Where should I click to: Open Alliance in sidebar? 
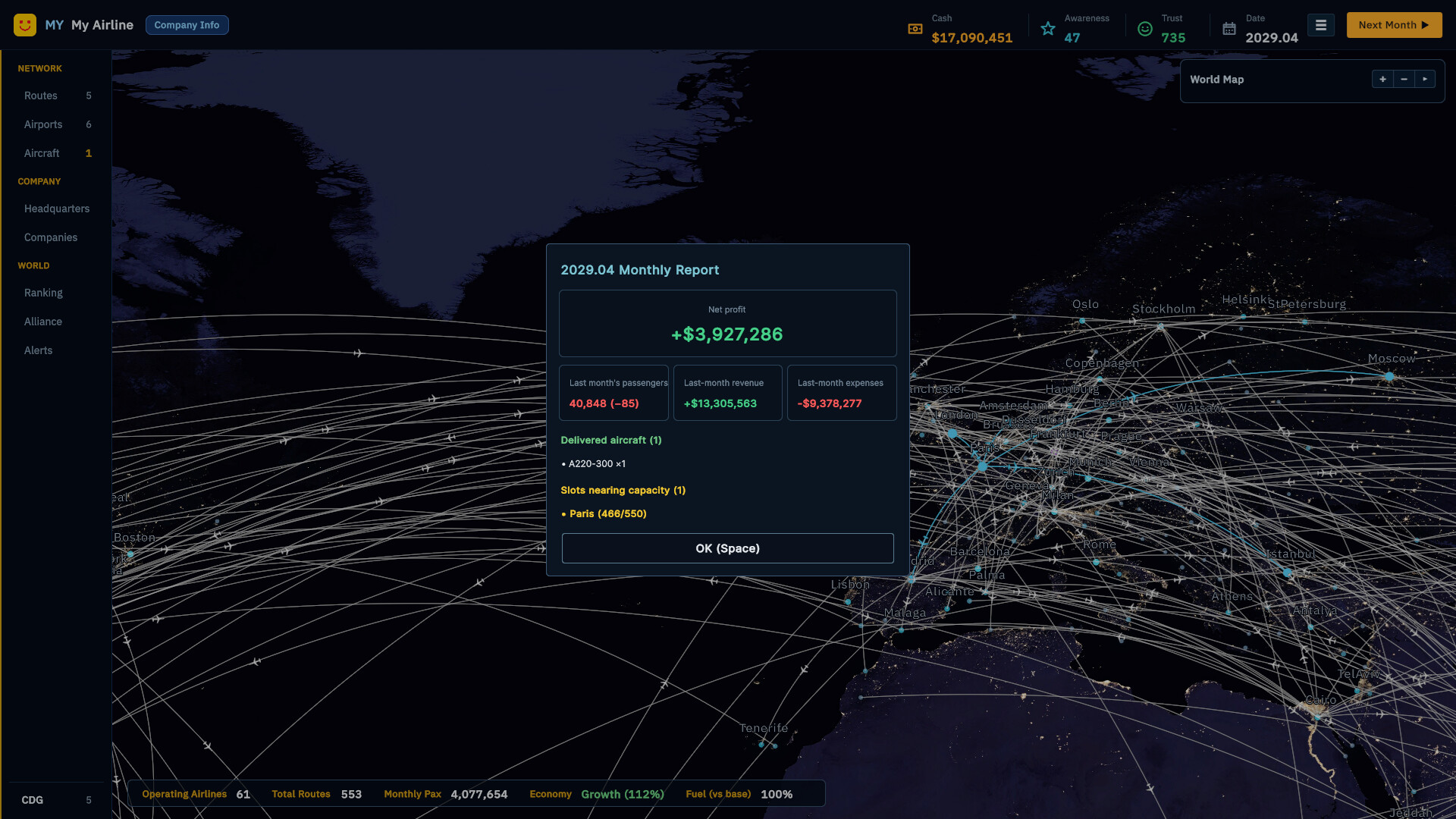click(x=57, y=322)
